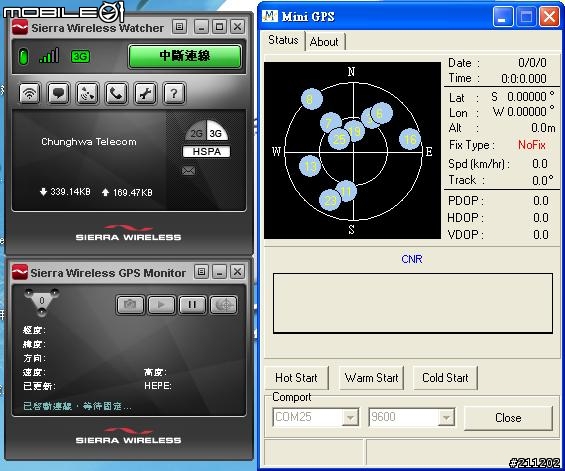Open the GPS satellite icon in Watcher toolbar
The width and height of the screenshot is (565, 471).
click(87, 94)
